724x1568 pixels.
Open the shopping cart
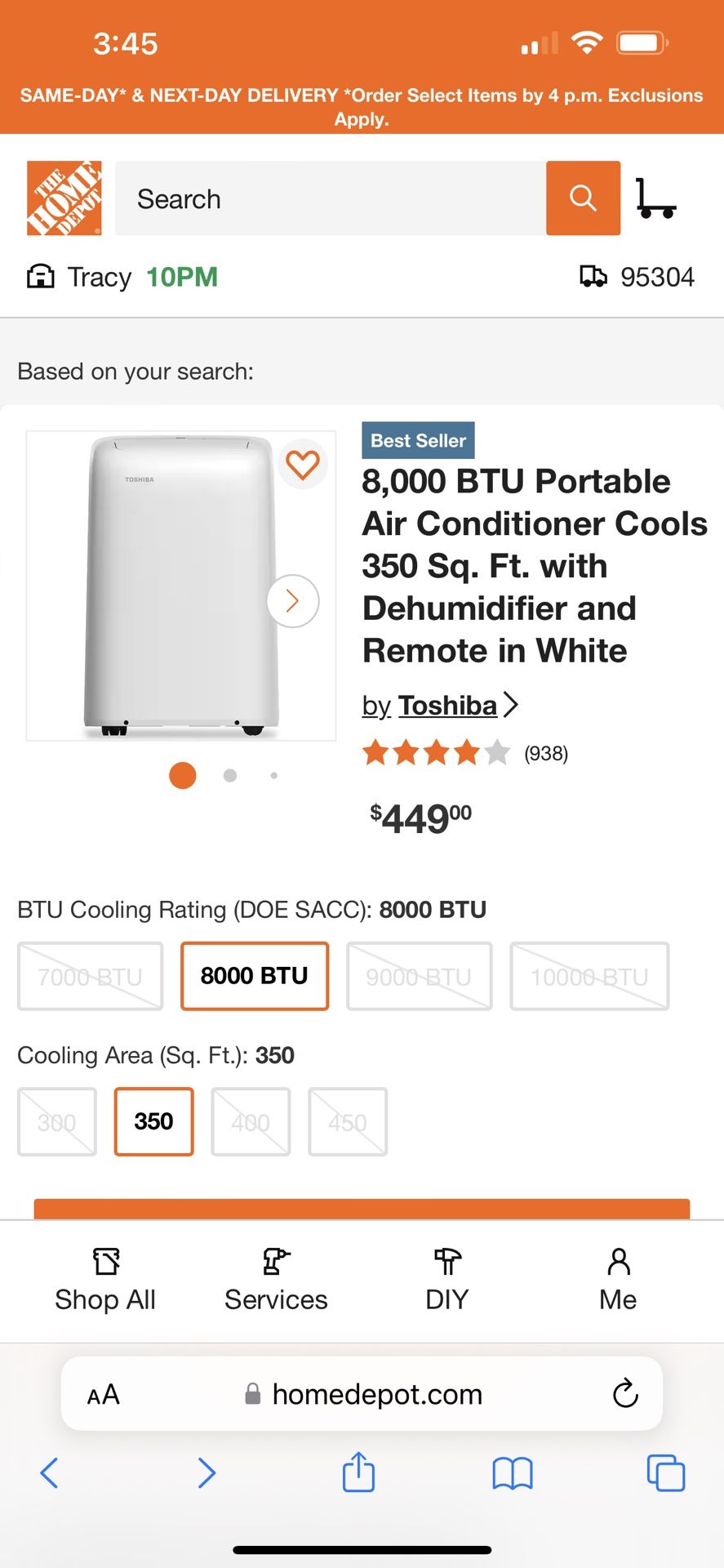tap(655, 198)
